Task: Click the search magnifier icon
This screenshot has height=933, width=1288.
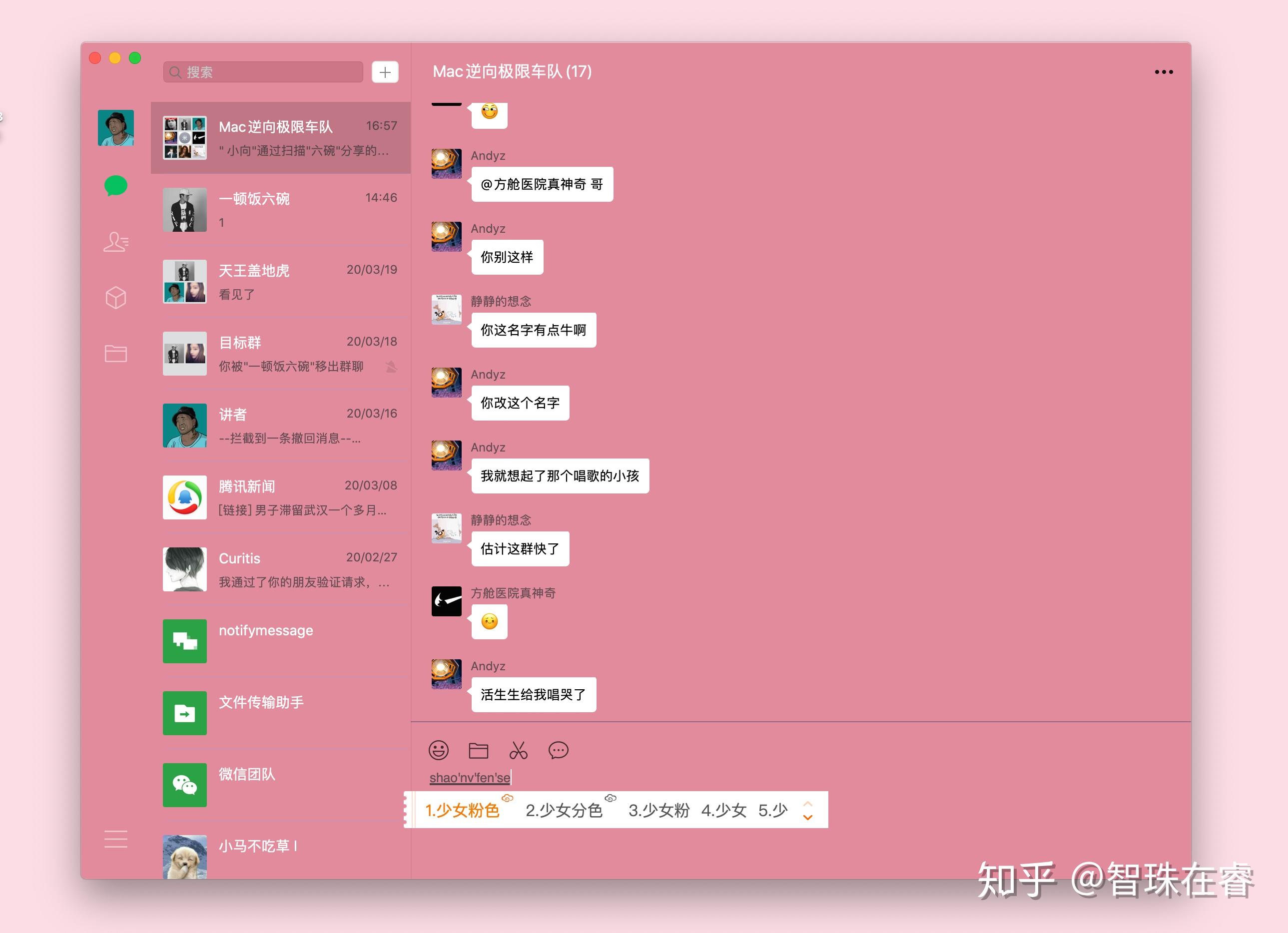Action: pyautogui.click(x=175, y=72)
